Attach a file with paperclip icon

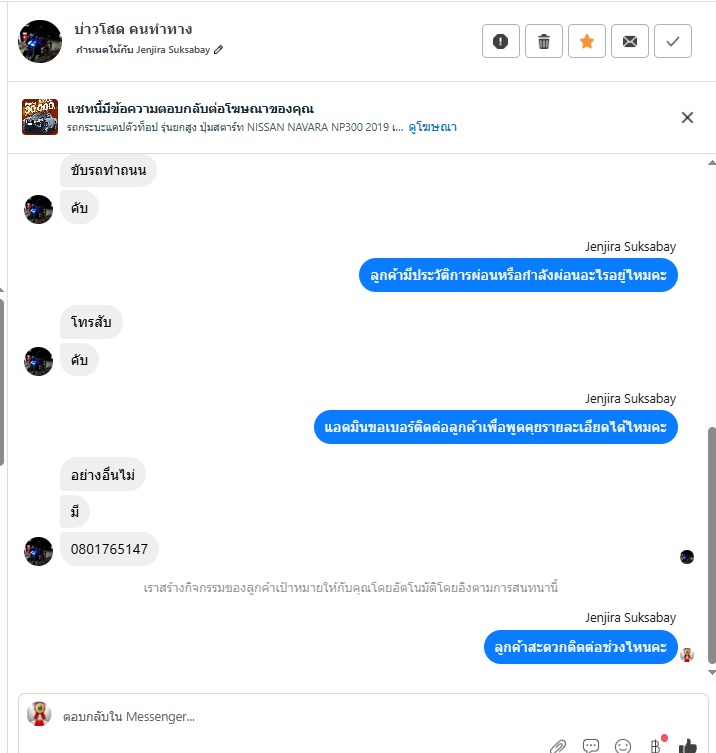click(558, 746)
